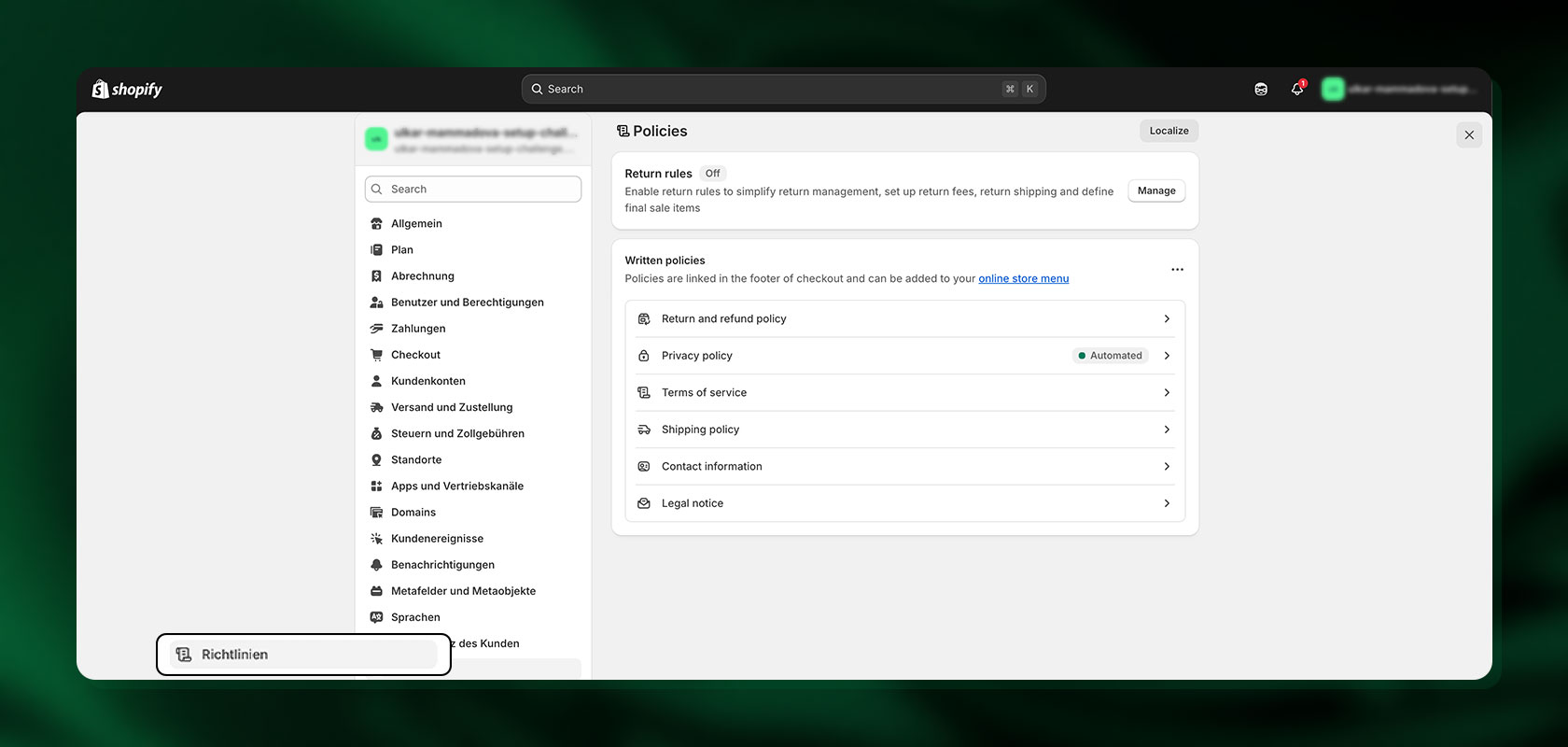Click the Off status next to Return rules

coord(712,174)
